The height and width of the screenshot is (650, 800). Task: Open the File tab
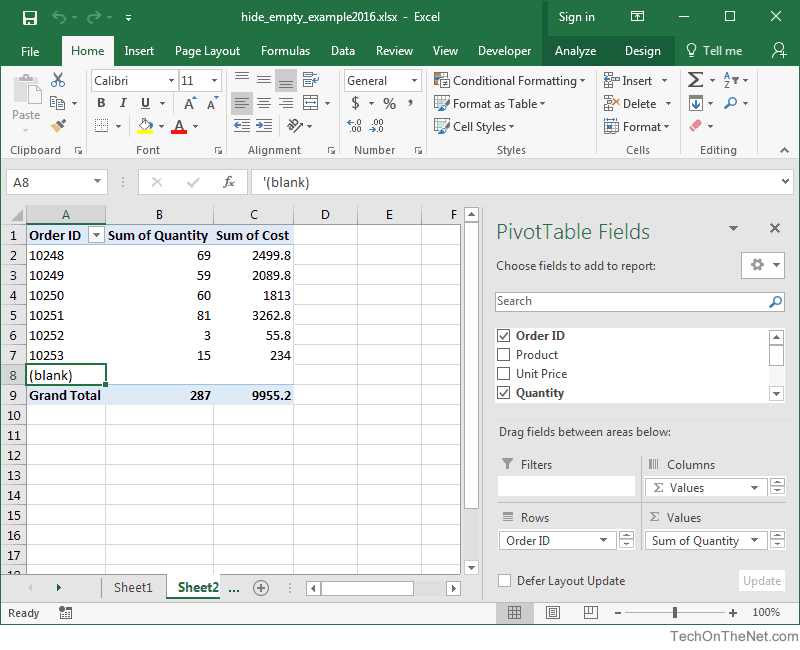point(30,52)
